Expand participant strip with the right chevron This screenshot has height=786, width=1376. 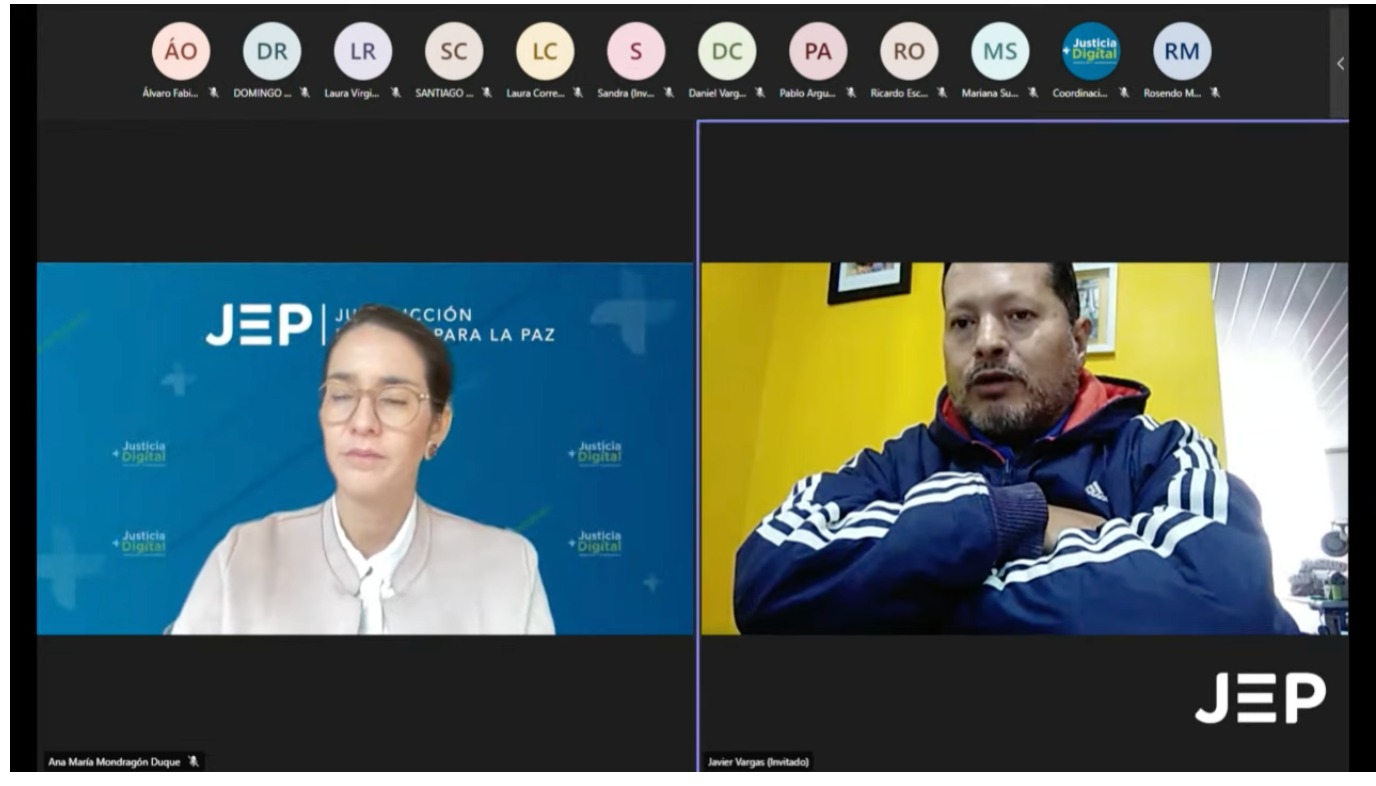pos(1340,63)
